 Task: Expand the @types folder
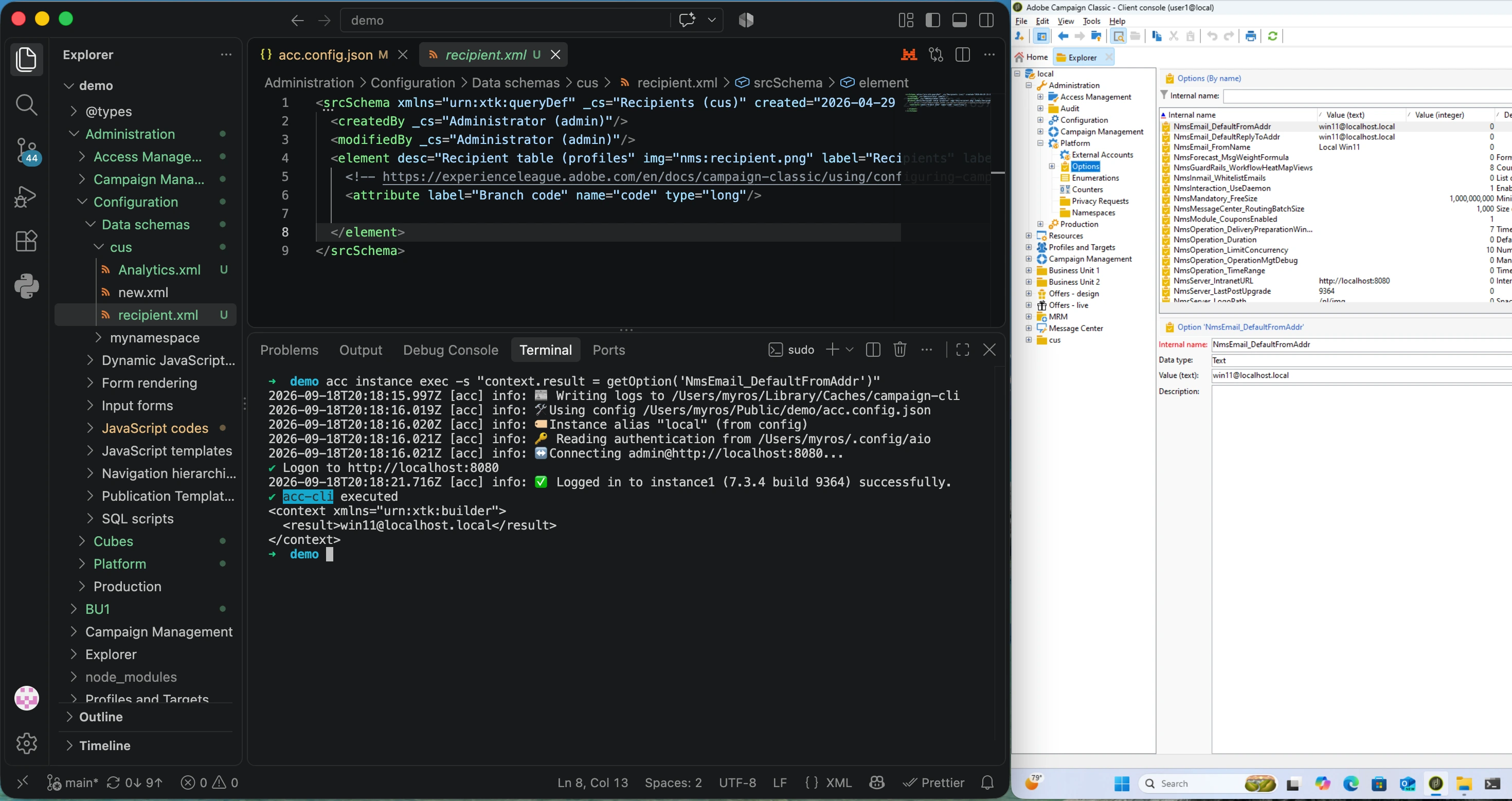[74, 112]
